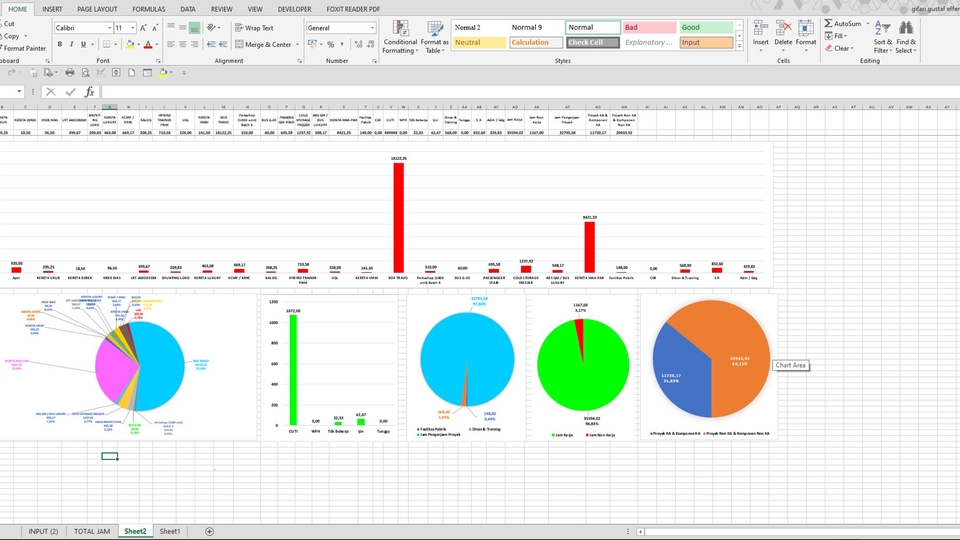Switch to the Sheet1 sheet
Viewport: 960px width, 540px height.
click(x=170, y=531)
